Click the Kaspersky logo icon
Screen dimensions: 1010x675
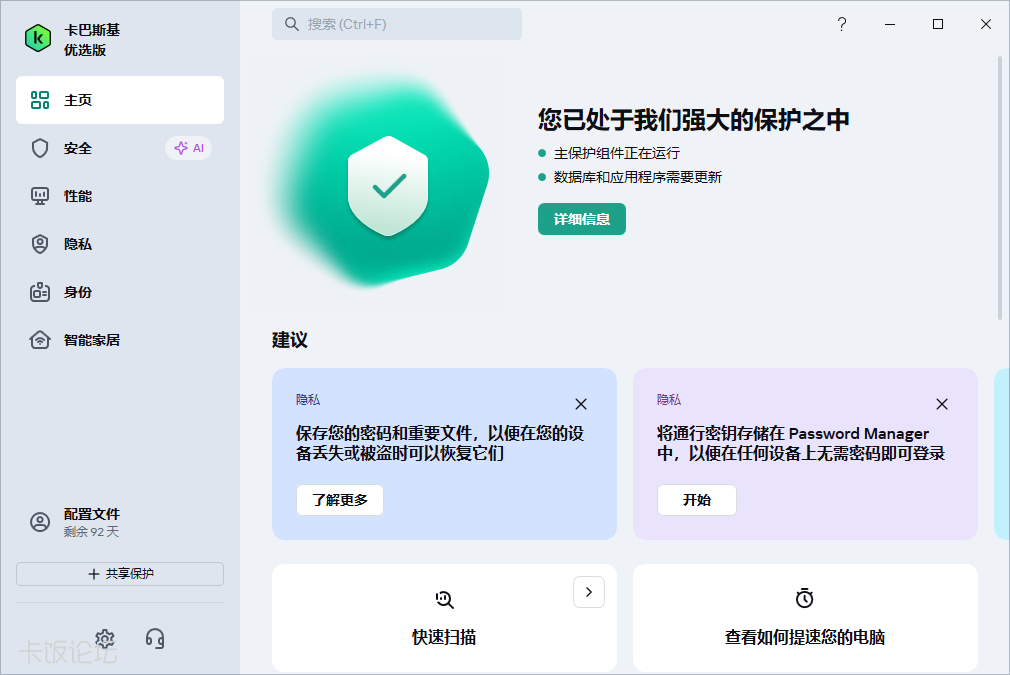coord(38,39)
